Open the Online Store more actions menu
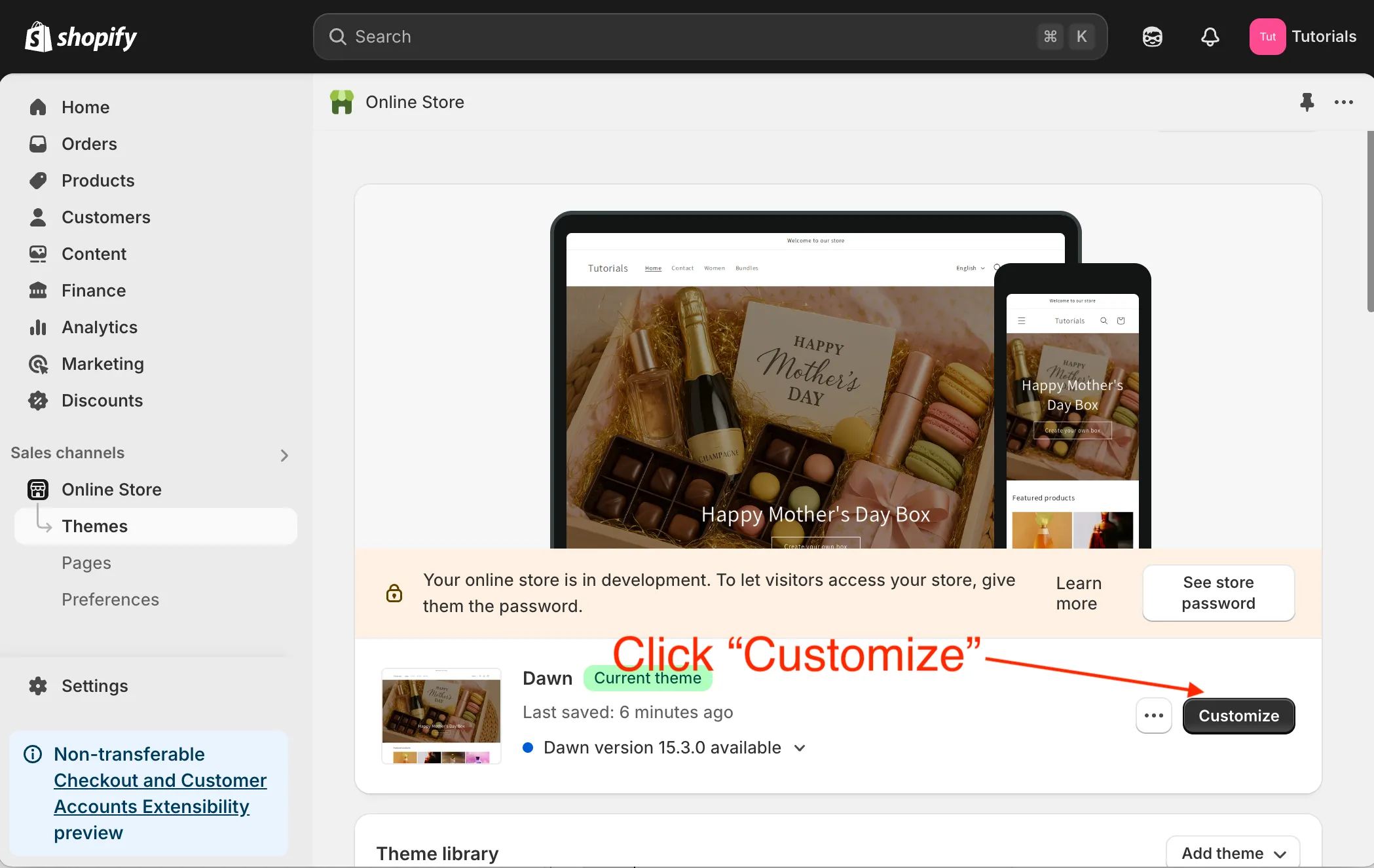 (x=1343, y=102)
